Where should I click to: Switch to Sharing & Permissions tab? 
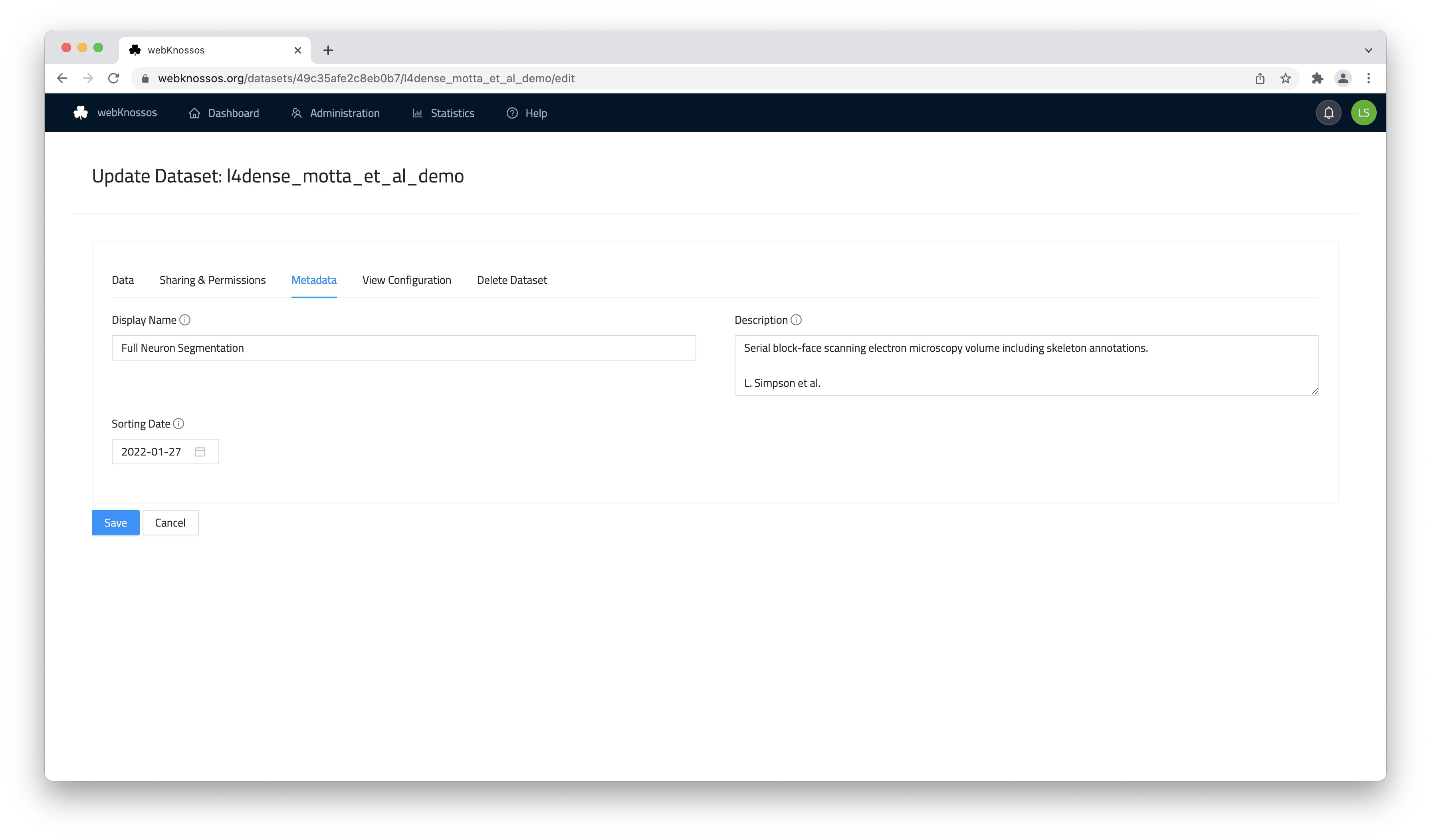point(212,280)
